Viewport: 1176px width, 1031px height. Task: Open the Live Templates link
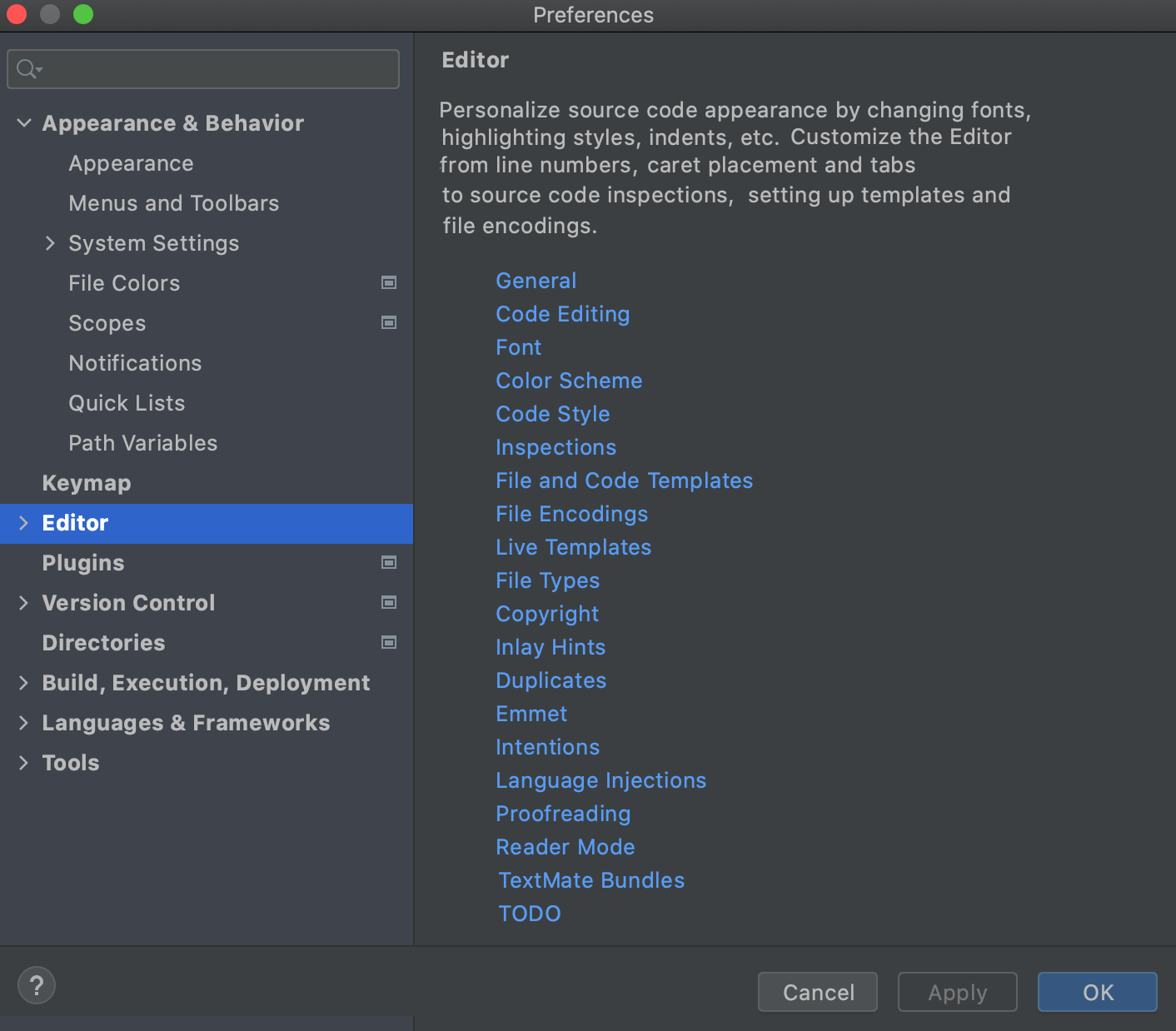(x=573, y=547)
